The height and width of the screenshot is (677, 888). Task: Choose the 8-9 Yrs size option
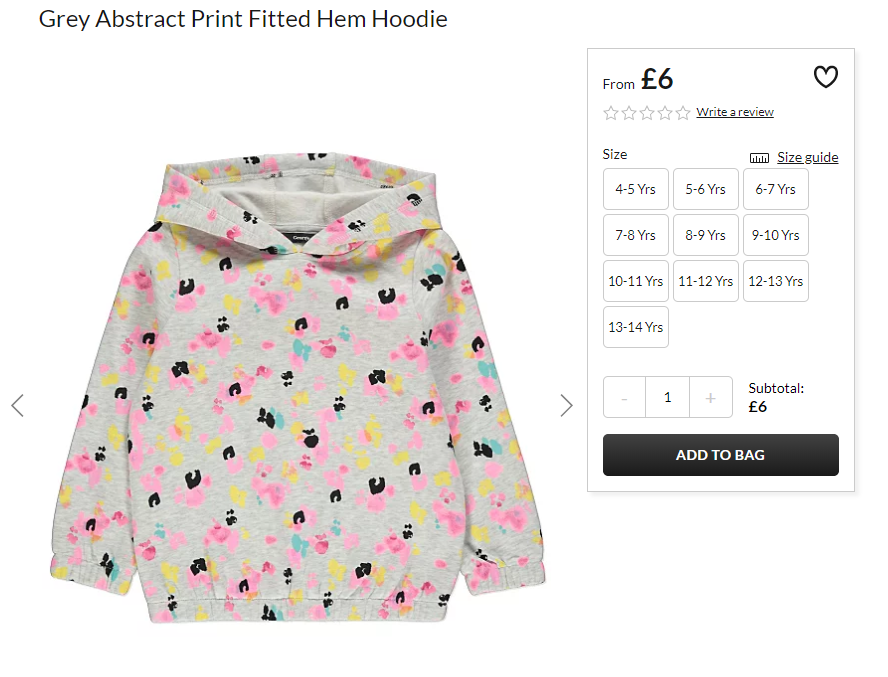tap(706, 235)
